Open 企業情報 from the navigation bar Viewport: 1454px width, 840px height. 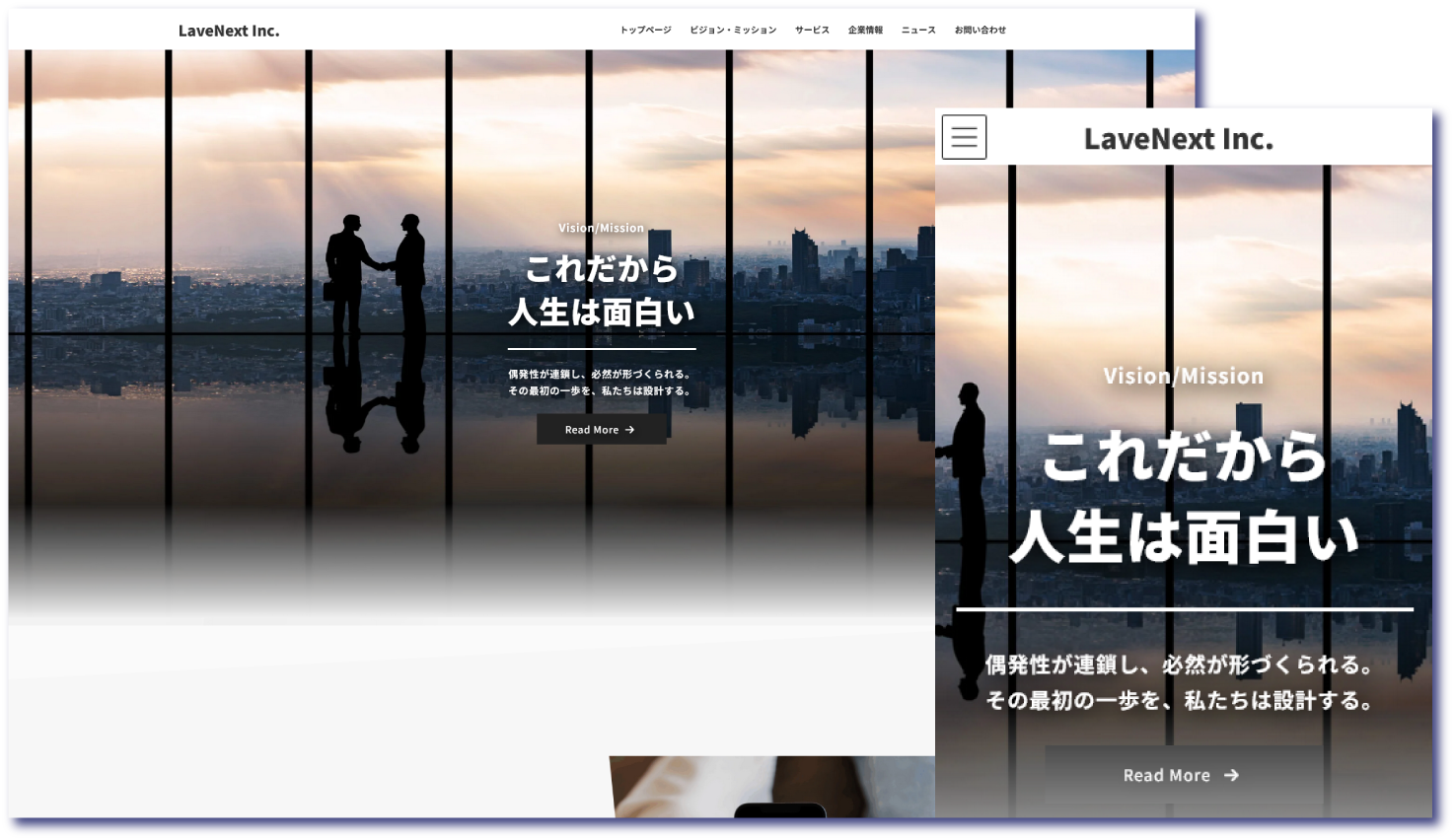click(865, 31)
